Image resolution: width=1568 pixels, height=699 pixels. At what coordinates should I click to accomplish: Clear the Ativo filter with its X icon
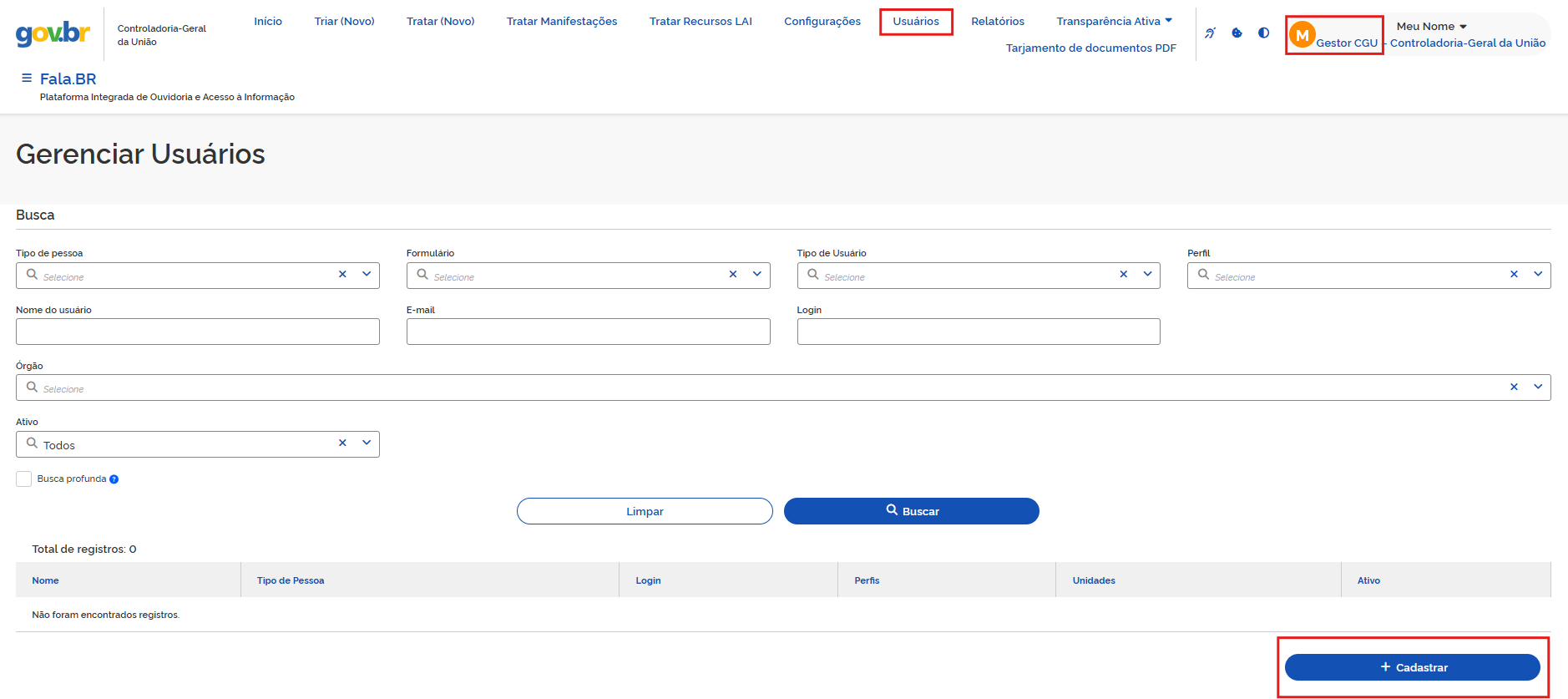pos(342,443)
